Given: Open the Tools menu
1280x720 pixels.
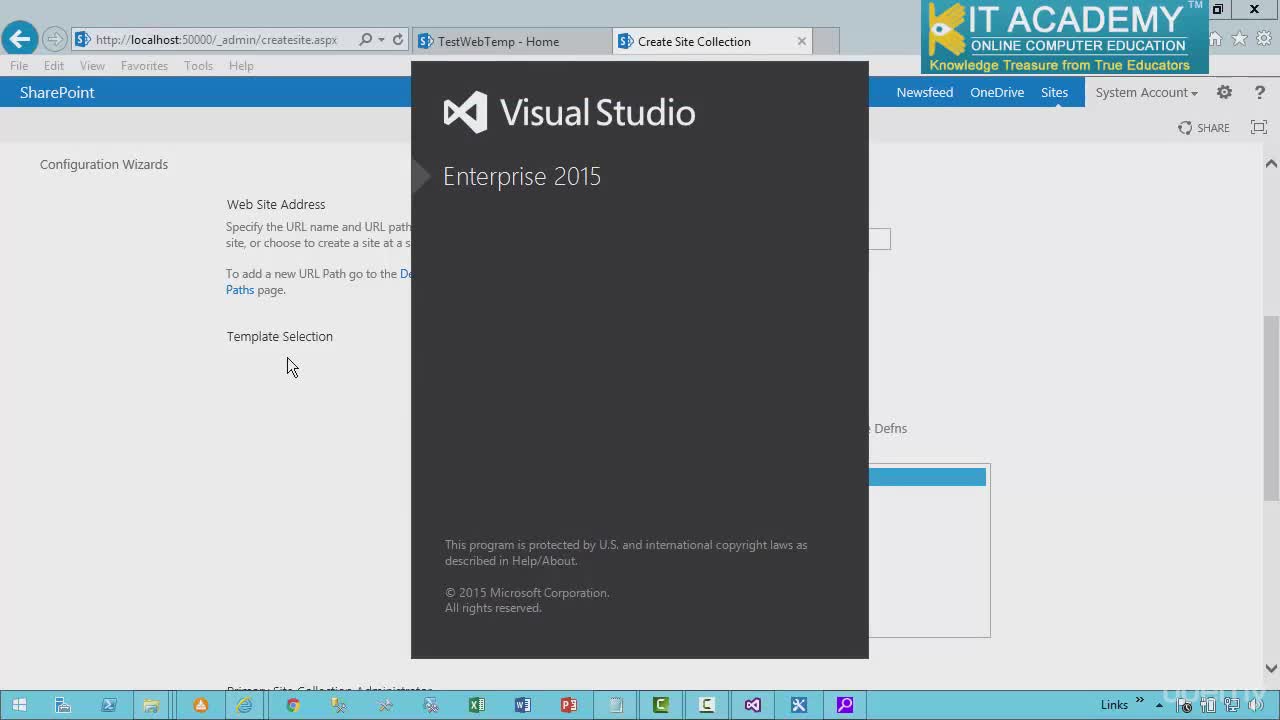Looking at the screenshot, I should (x=198, y=65).
